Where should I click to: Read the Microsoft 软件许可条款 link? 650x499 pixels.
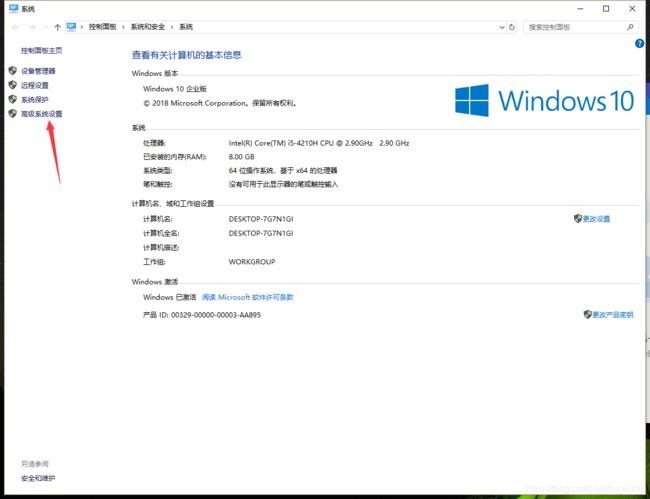247,297
